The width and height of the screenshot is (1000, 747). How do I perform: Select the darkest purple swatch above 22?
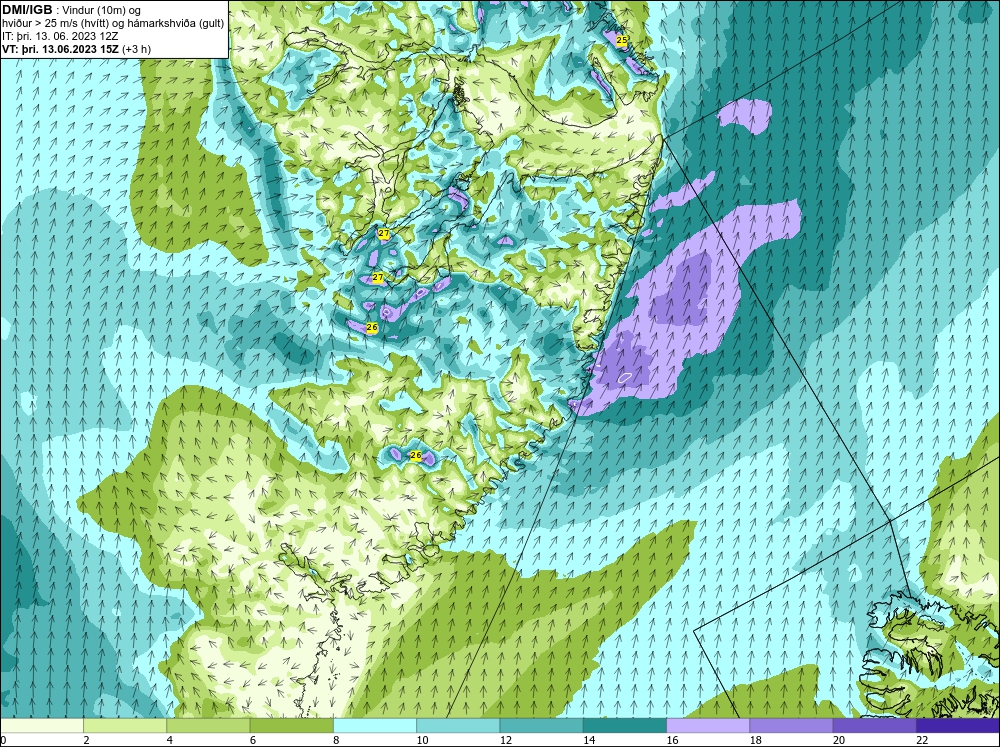point(958,725)
